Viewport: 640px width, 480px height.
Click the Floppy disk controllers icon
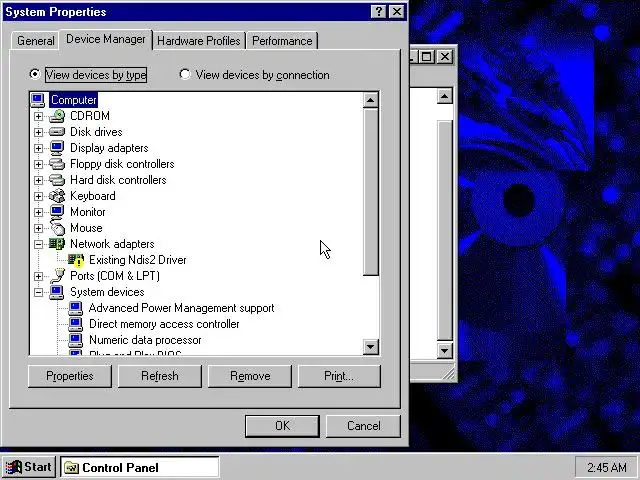tap(57, 164)
